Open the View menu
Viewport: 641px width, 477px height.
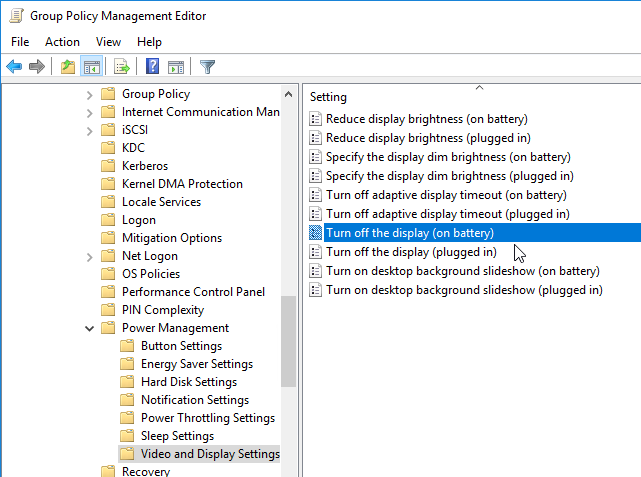coord(108,42)
